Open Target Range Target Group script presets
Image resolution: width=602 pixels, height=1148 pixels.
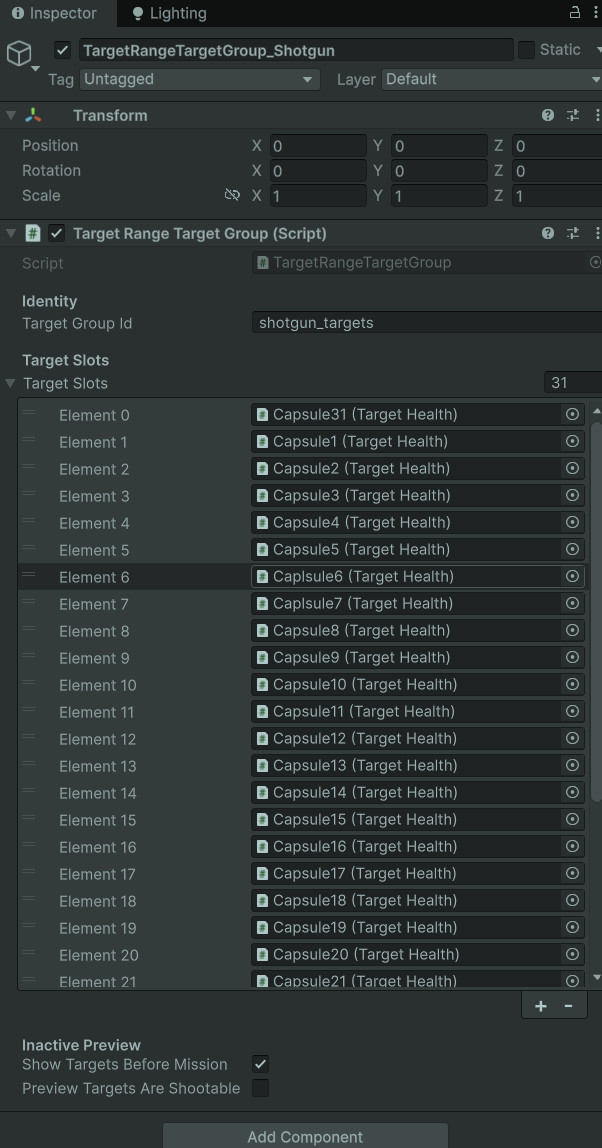pyautogui.click(x=573, y=233)
